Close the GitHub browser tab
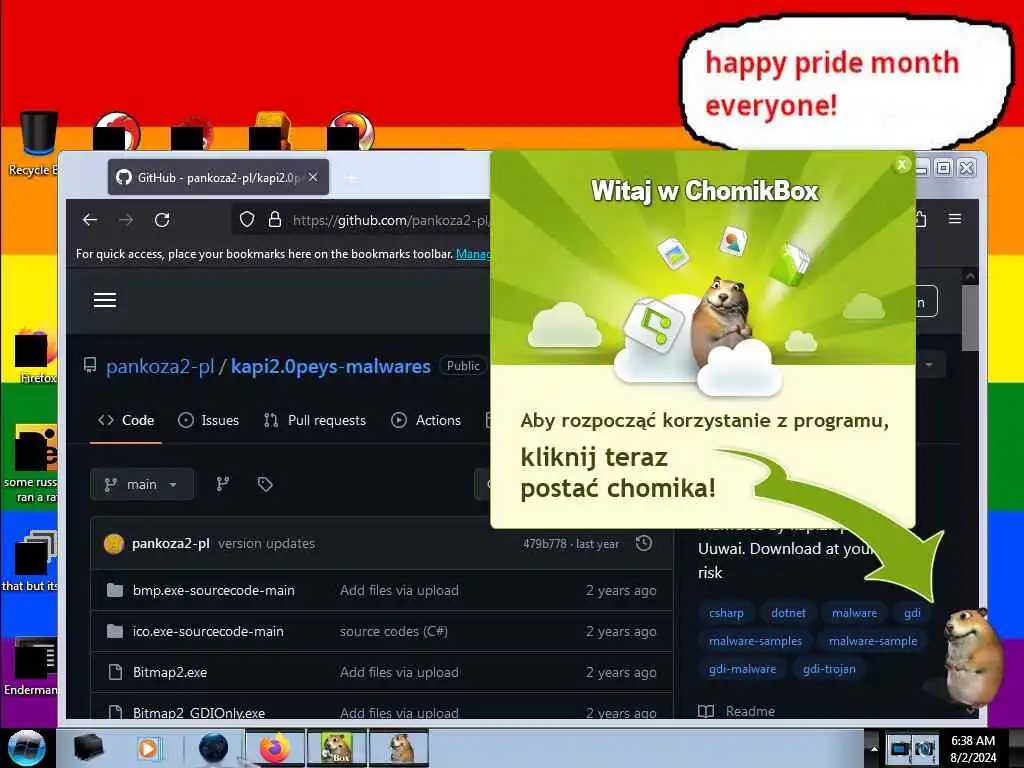The image size is (1024, 768). click(x=313, y=177)
